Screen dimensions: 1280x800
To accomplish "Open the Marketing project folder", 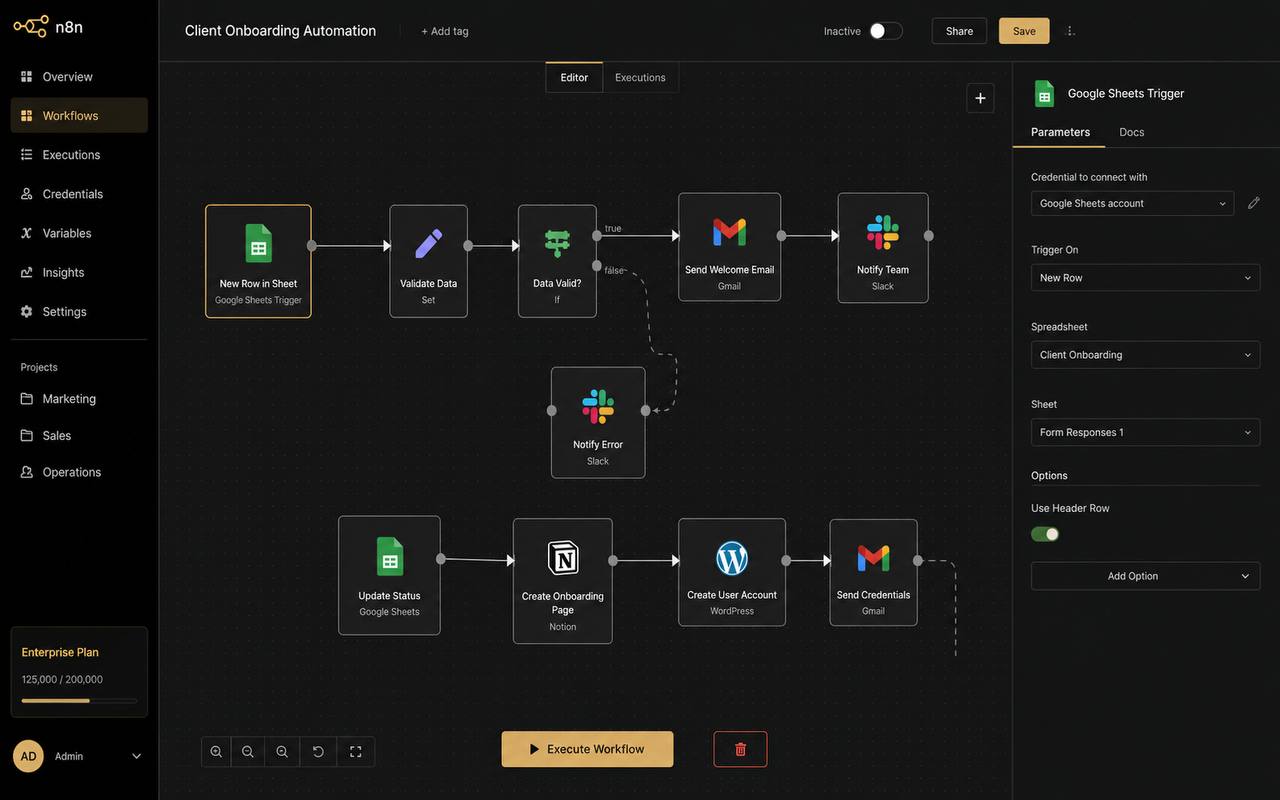I will point(79,399).
